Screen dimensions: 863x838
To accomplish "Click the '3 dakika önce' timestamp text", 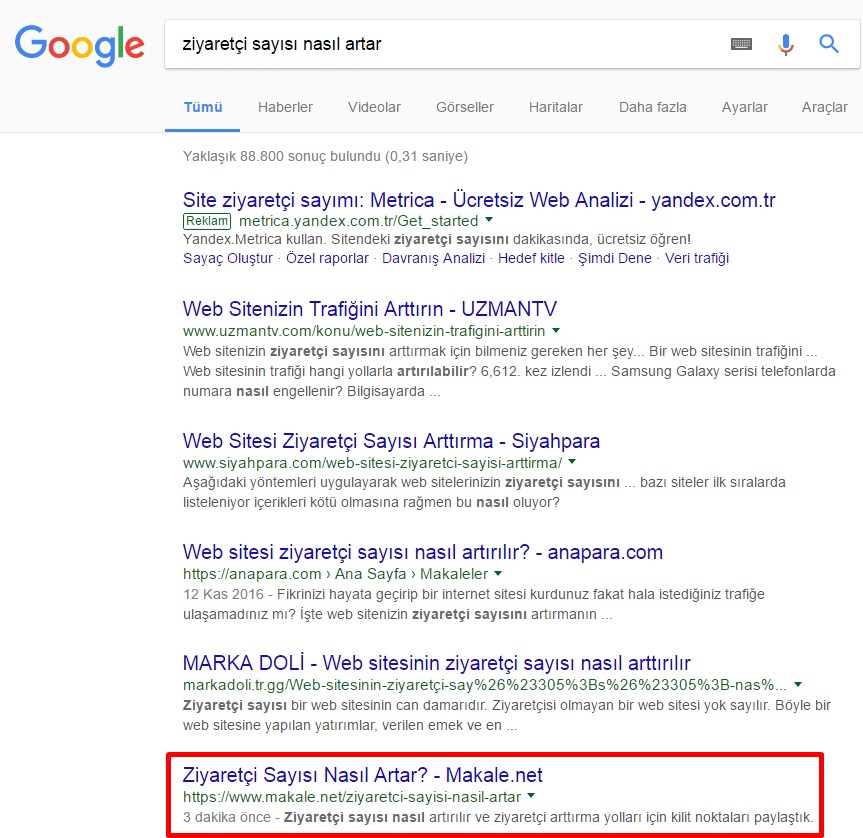I will [x=227, y=817].
